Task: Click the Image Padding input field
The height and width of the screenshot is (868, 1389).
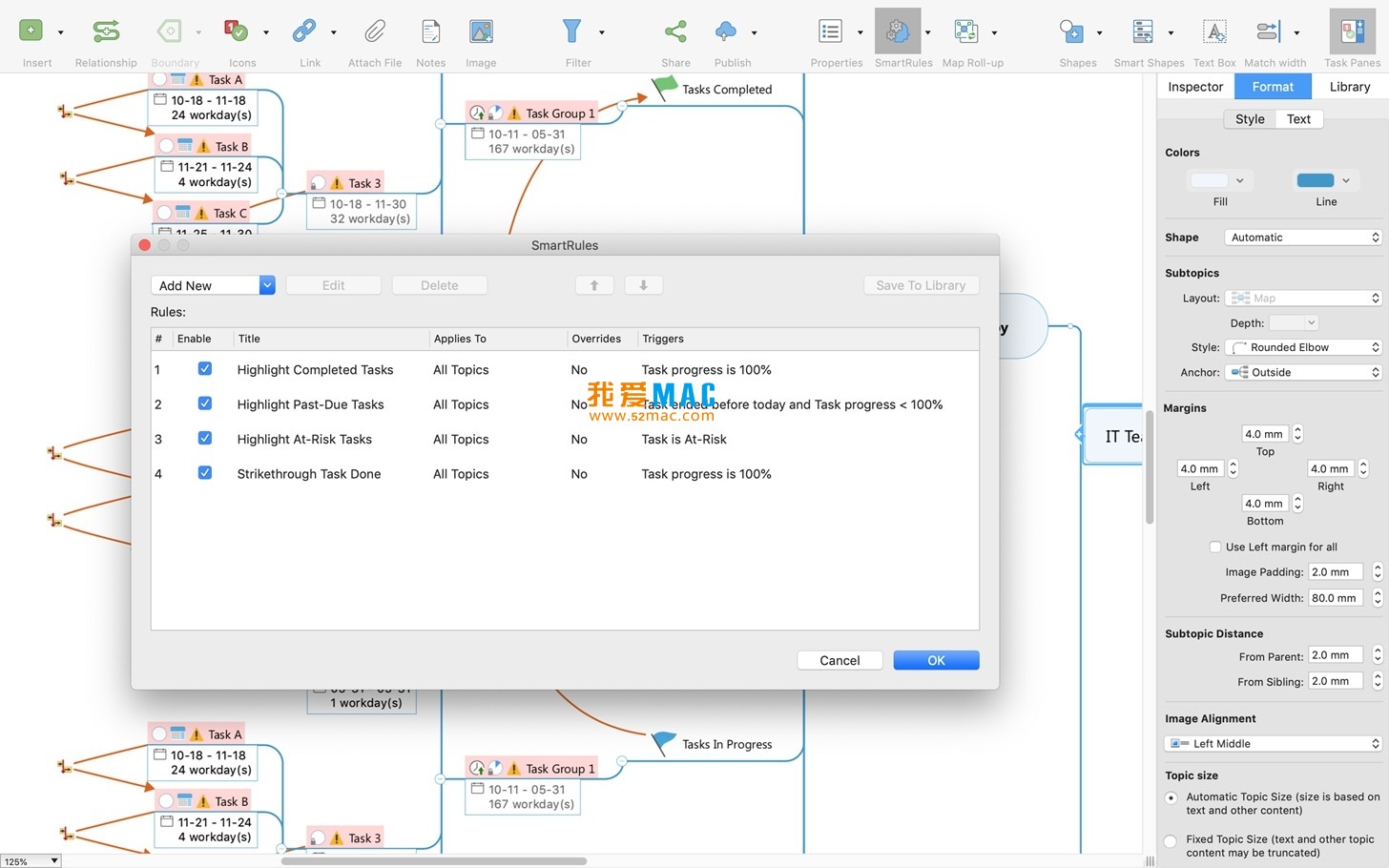Action: tap(1336, 572)
